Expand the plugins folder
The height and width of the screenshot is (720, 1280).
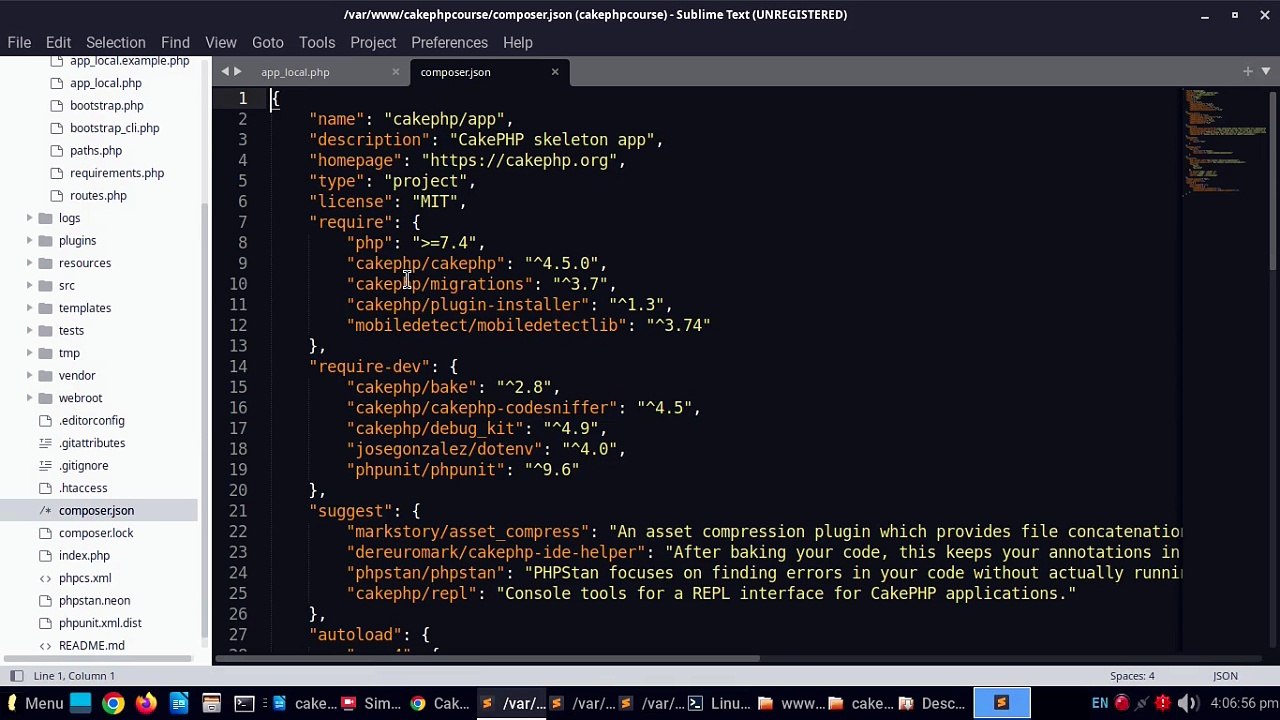pos(29,240)
